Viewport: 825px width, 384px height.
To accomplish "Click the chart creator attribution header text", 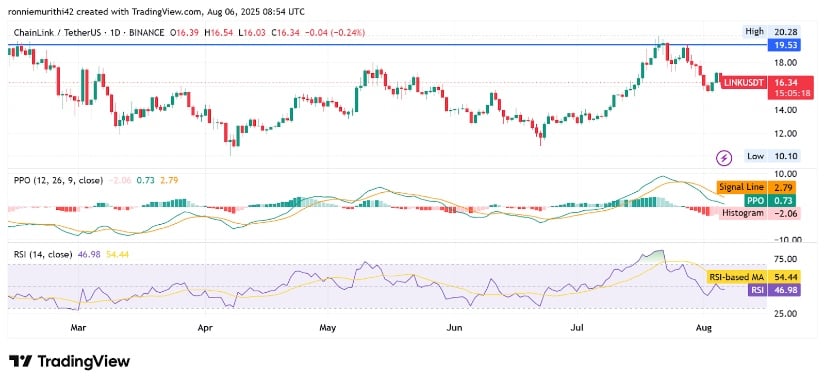I will click(x=156, y=11).
